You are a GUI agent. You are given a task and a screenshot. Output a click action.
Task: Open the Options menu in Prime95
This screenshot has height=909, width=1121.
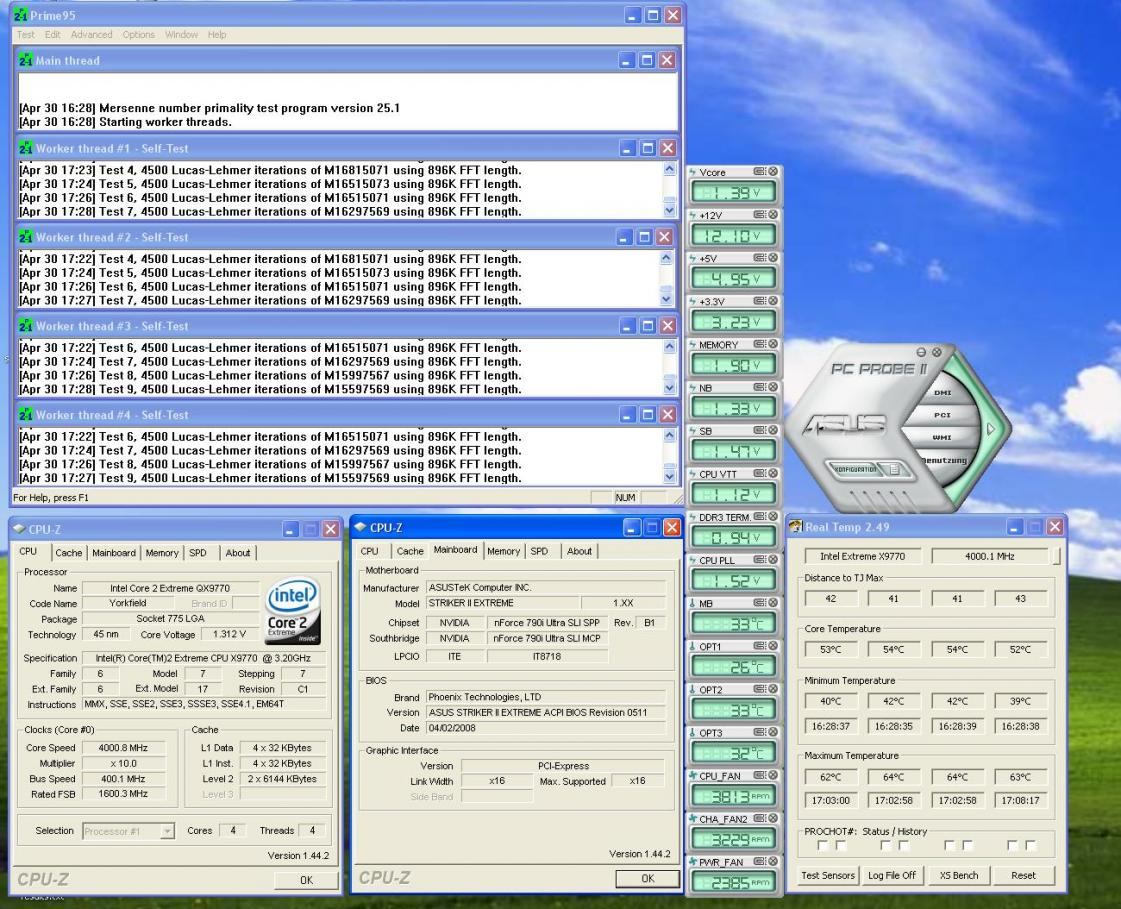tap(138, 34)
